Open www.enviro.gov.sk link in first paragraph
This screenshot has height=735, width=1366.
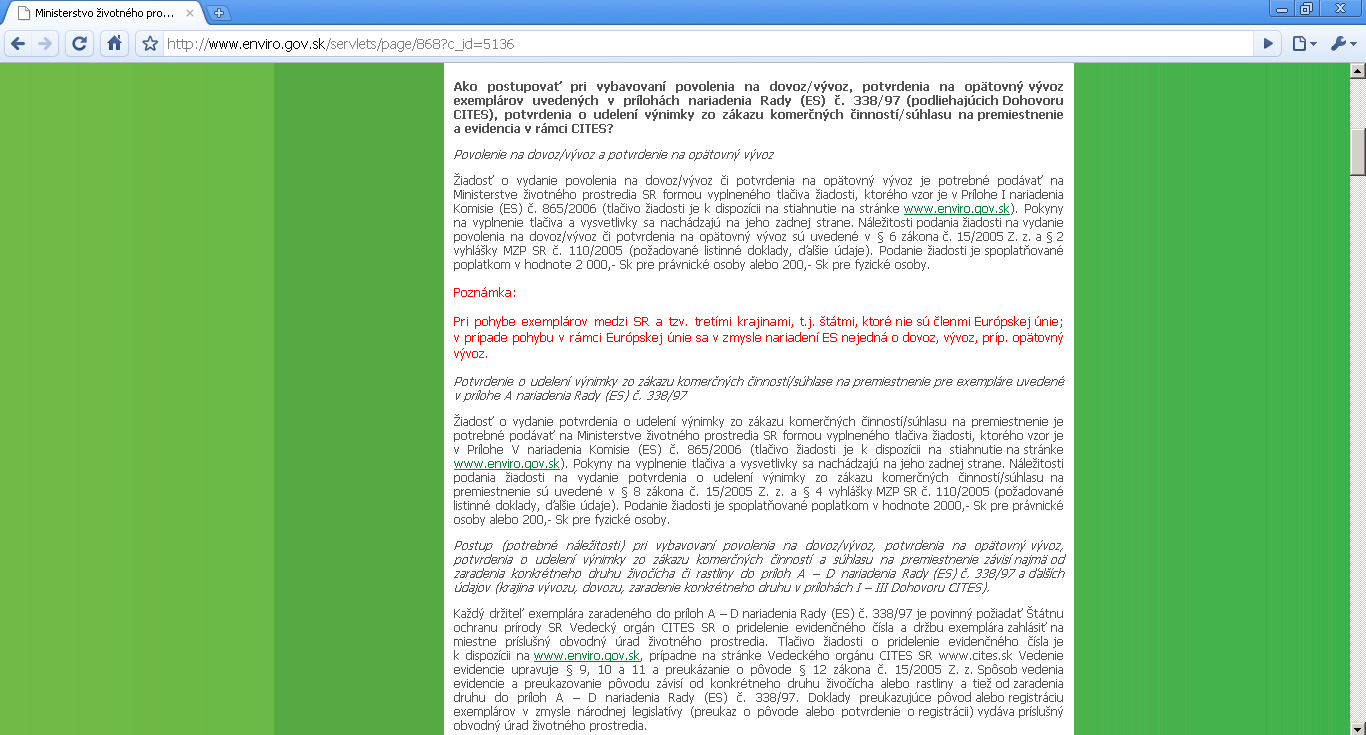[x=959, y=208]
